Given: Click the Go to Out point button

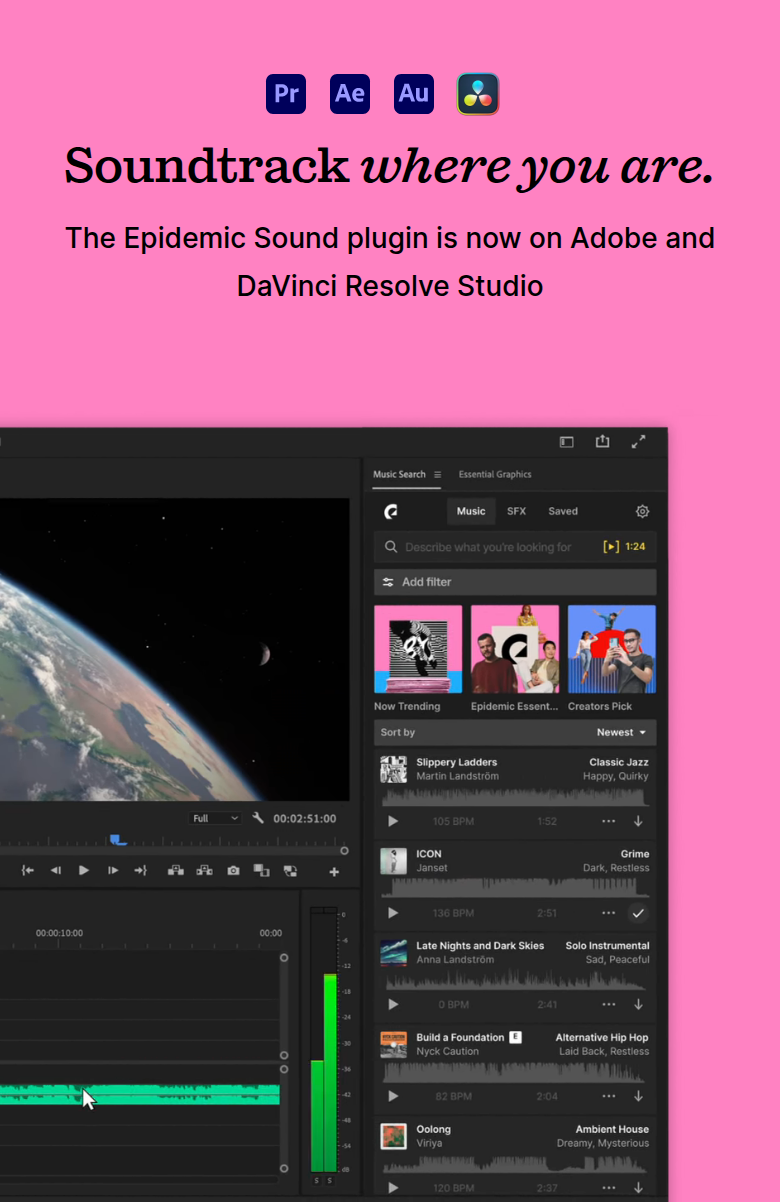Looking at the screenshot, I should [141, 871].
